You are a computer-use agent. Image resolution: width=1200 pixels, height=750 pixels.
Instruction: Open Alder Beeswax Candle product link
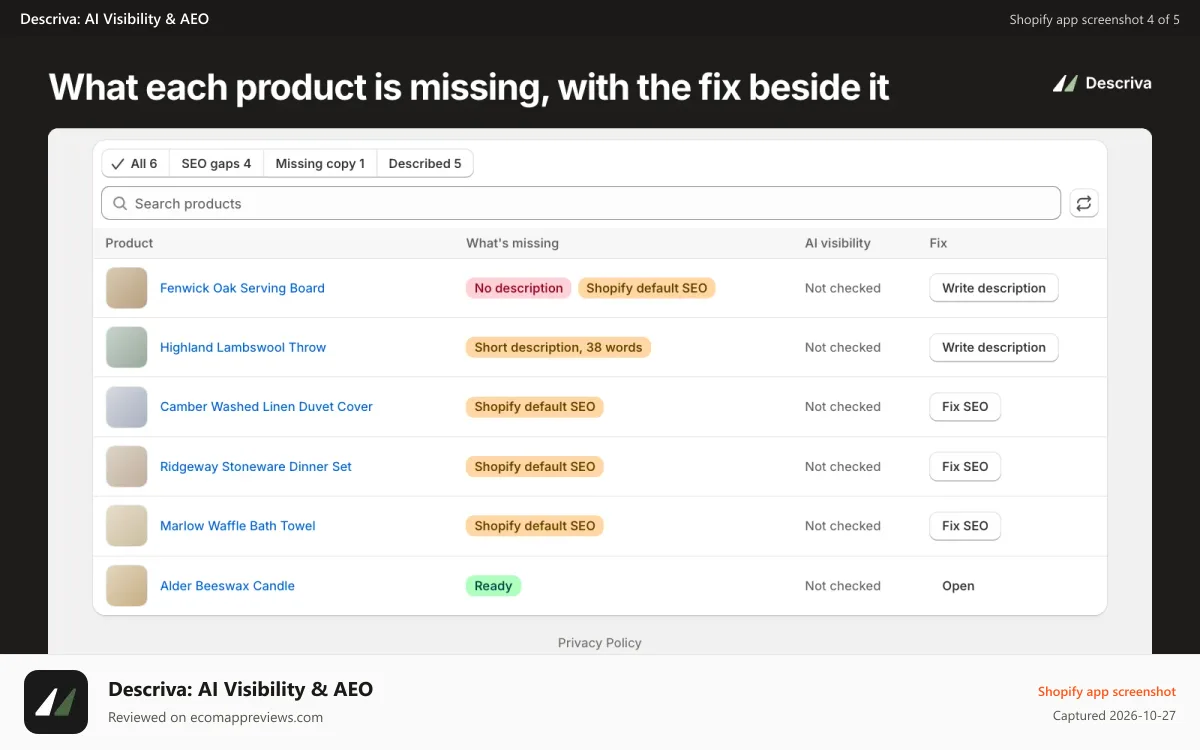click(x=227, y=586)
